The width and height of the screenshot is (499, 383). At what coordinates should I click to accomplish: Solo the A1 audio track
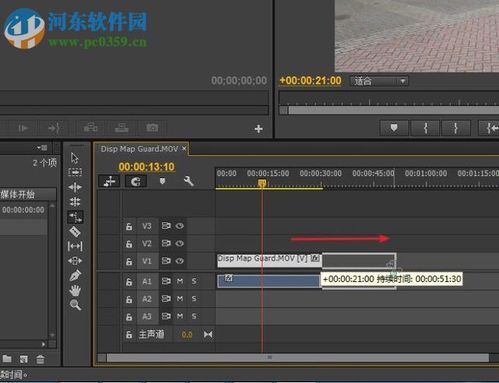tap(194, 281)
